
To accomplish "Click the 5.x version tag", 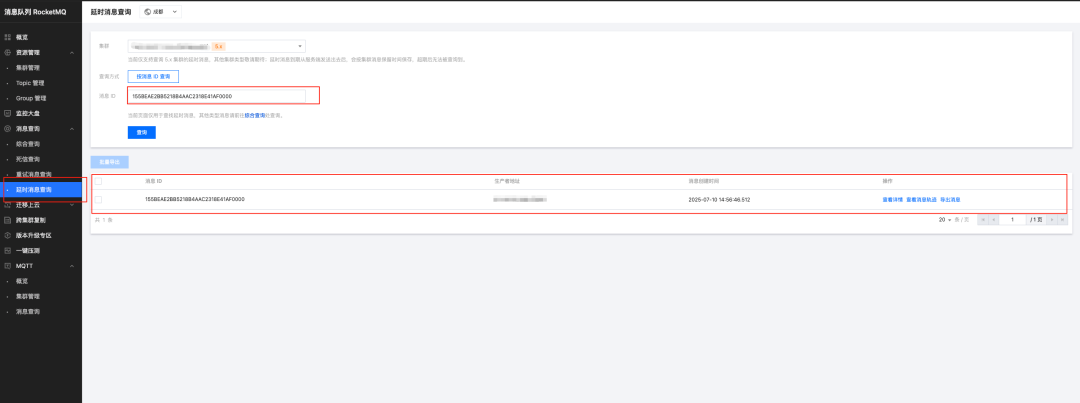I will pyautogui.click(x=218, y=46).
